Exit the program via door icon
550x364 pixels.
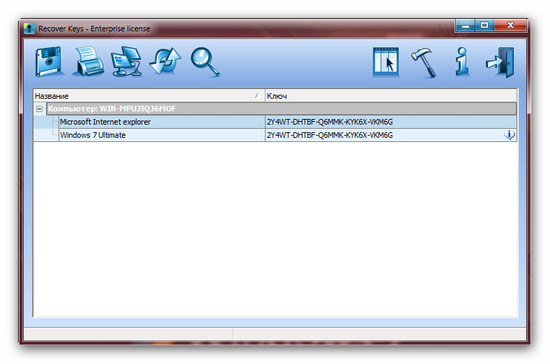[x=501, y=62]
